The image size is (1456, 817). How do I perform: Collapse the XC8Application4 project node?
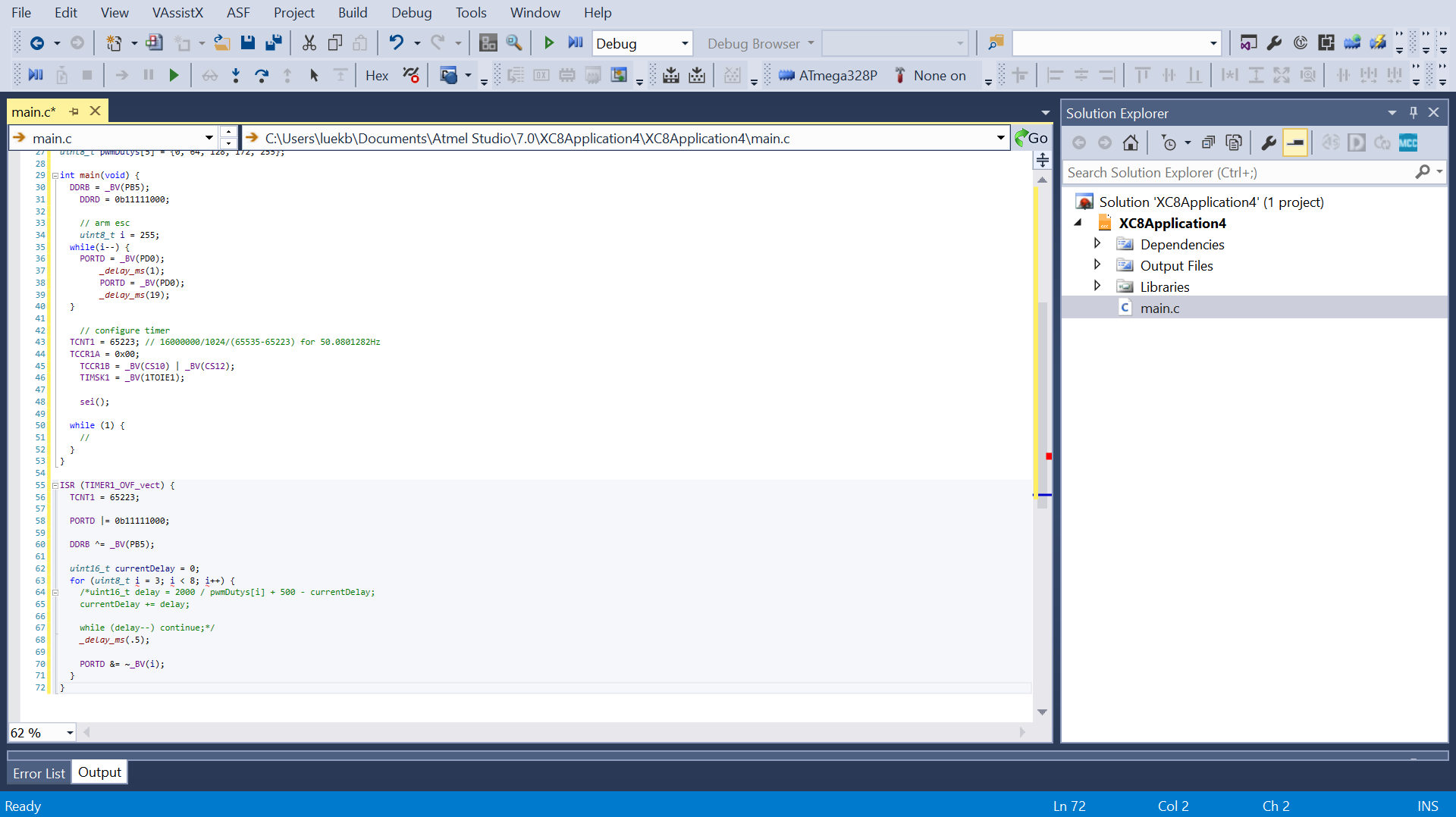[1078, 223]
